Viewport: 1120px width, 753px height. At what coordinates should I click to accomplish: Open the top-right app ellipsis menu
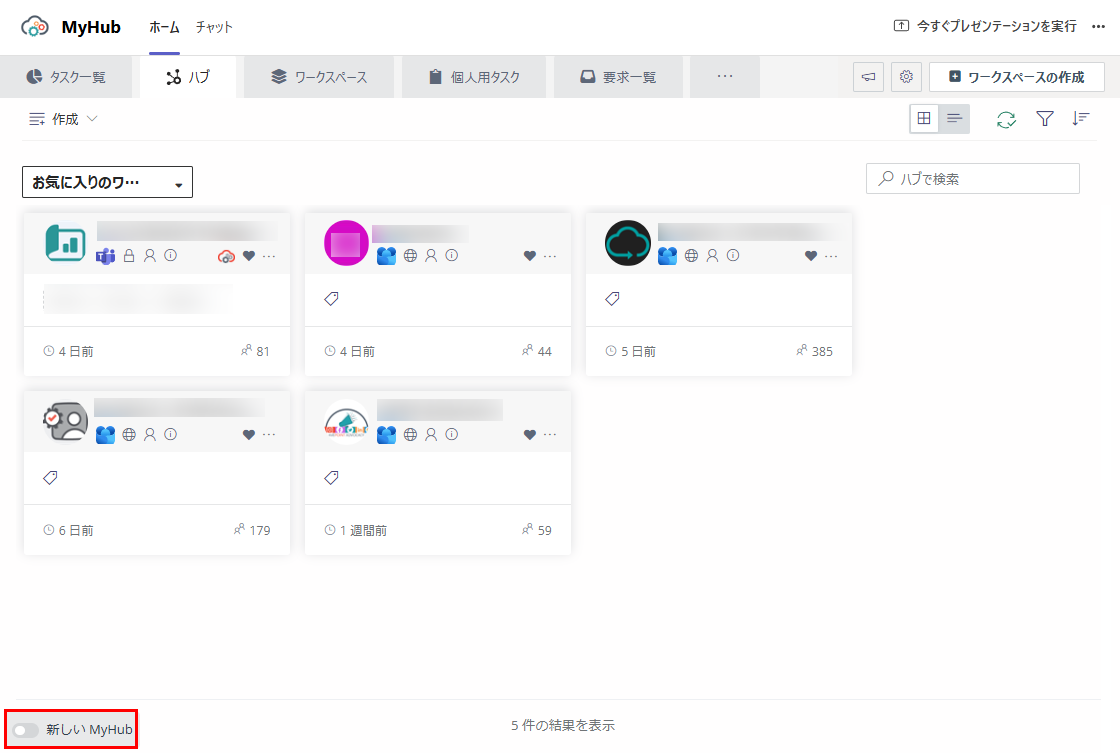[x=1099, y=26]
